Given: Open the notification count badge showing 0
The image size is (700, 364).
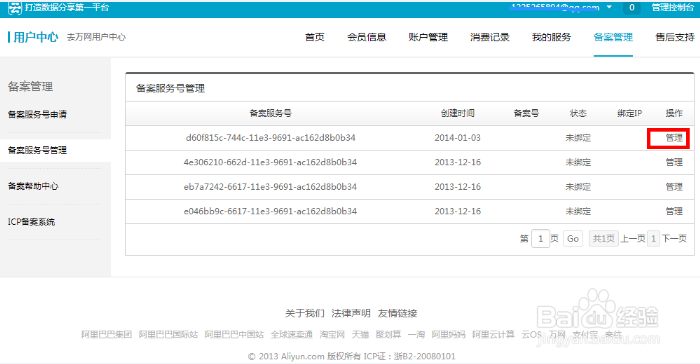Looking at the screenshot, I should 631,8.
